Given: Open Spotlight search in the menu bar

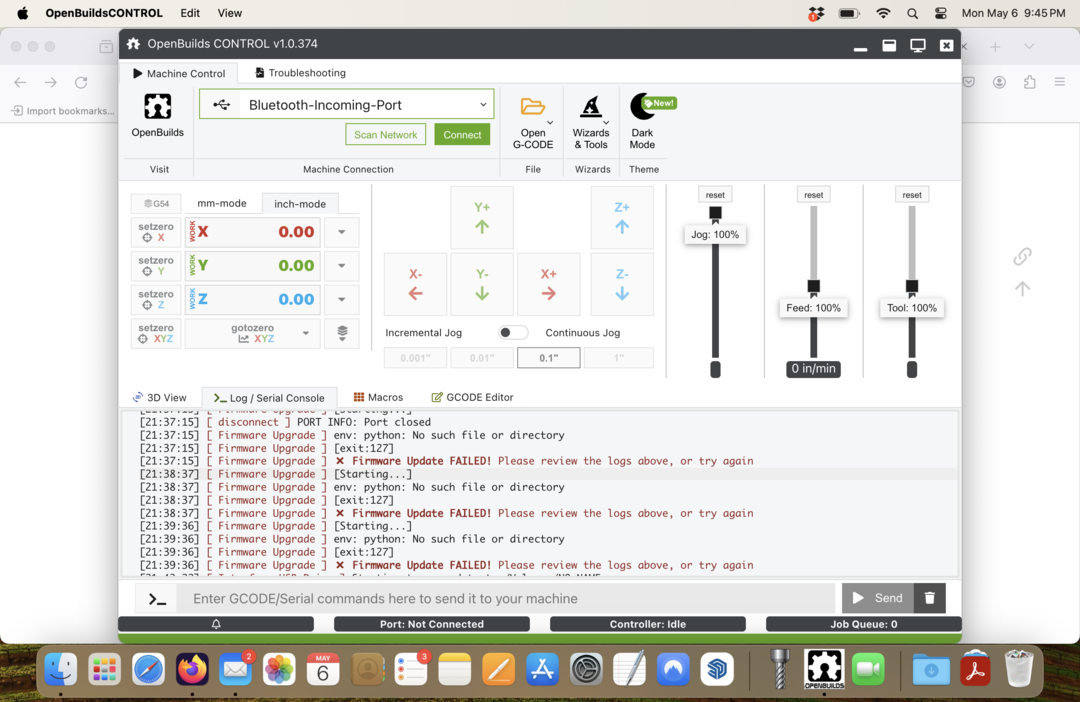Looking at the screenshot, I should [913, 13].
